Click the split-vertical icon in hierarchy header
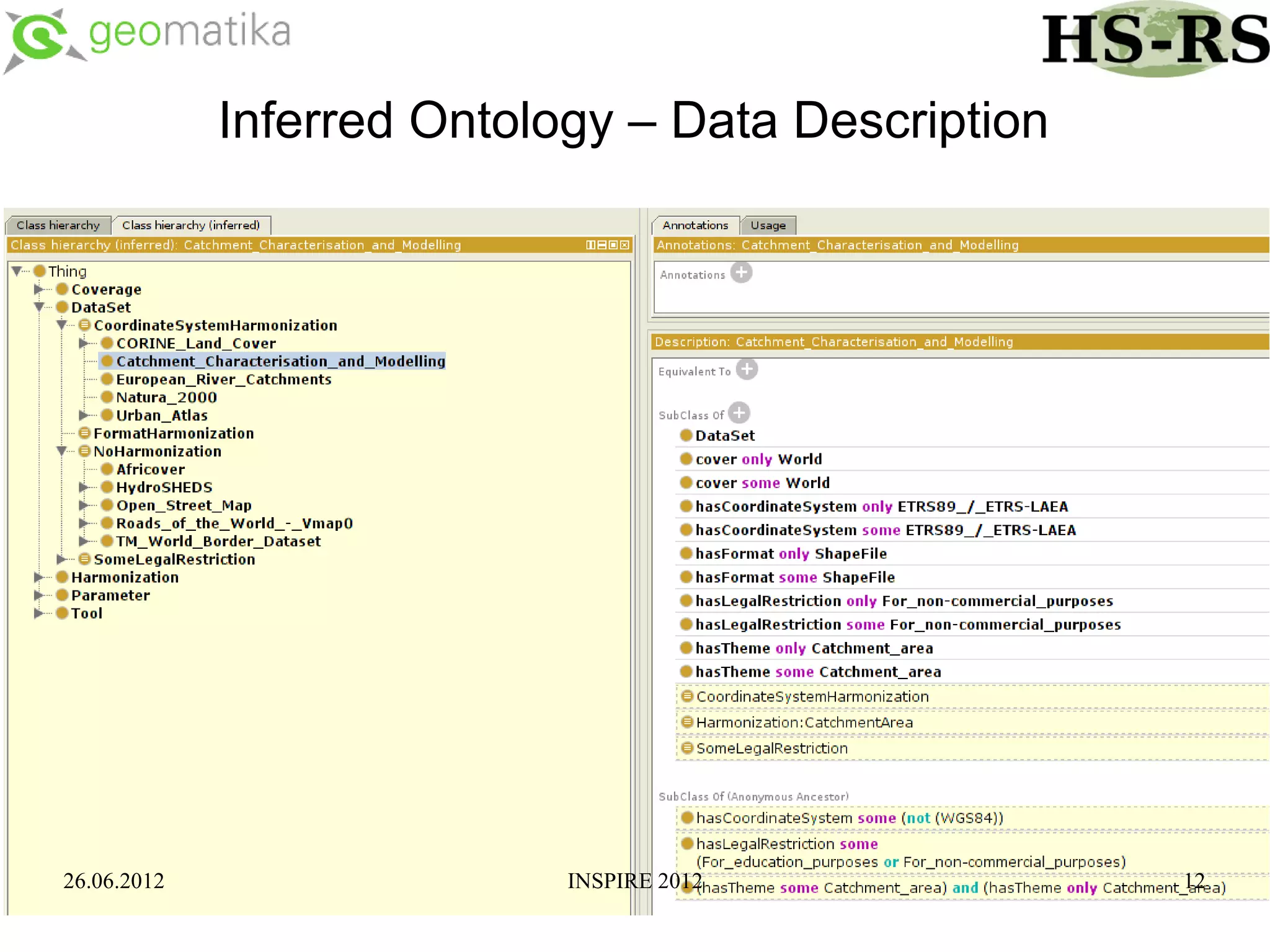1270x952 pixels. click(590, 245)
